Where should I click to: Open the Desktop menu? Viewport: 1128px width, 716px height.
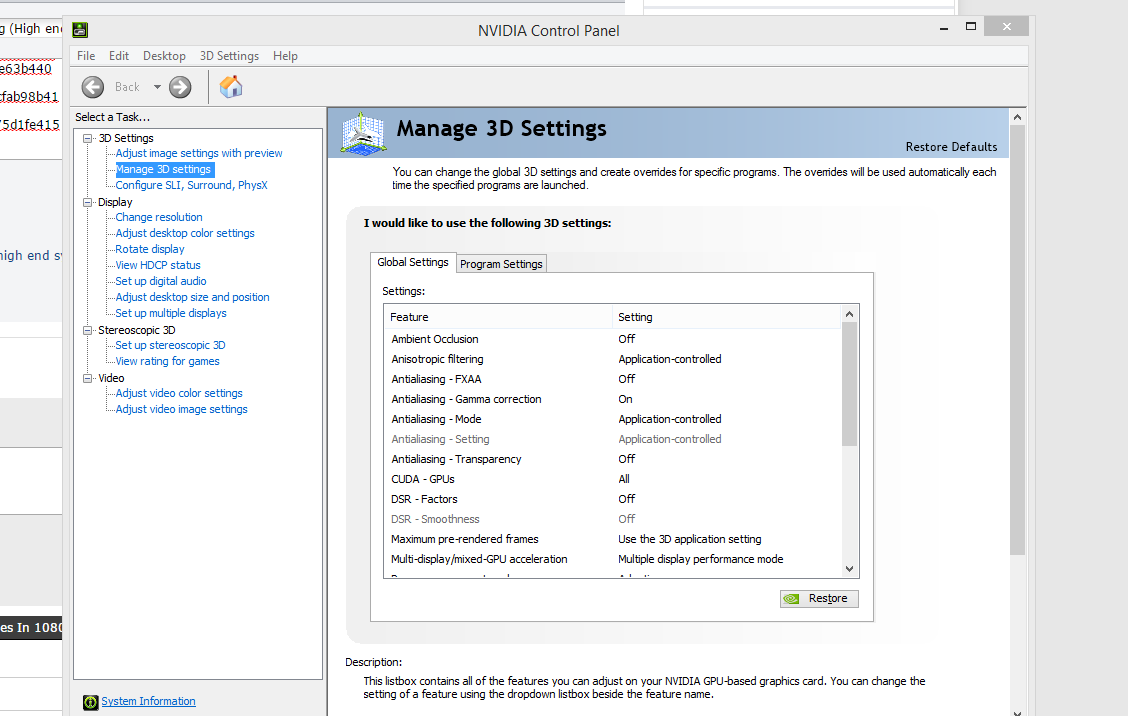(164, 55)
